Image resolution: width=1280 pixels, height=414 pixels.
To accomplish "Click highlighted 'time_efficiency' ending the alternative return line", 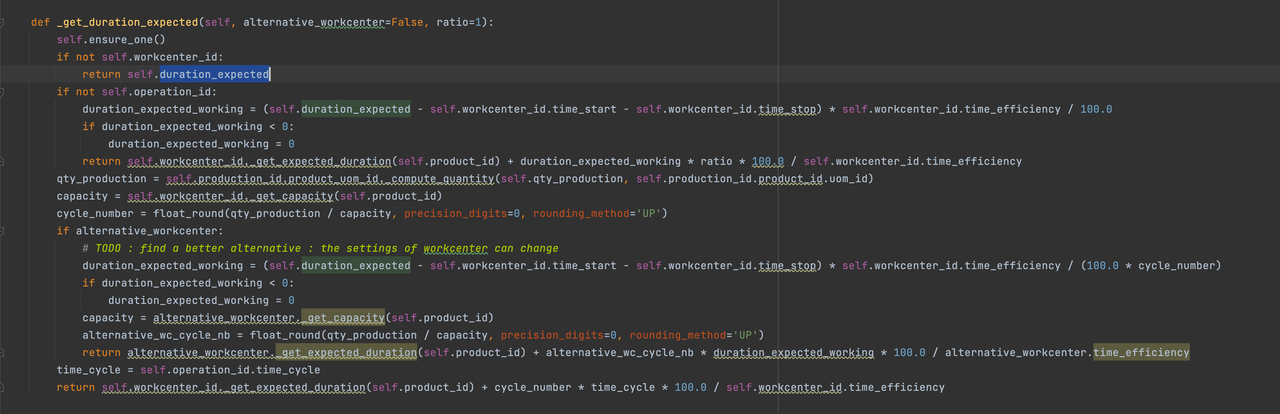I will click(x=1141, y=353).
